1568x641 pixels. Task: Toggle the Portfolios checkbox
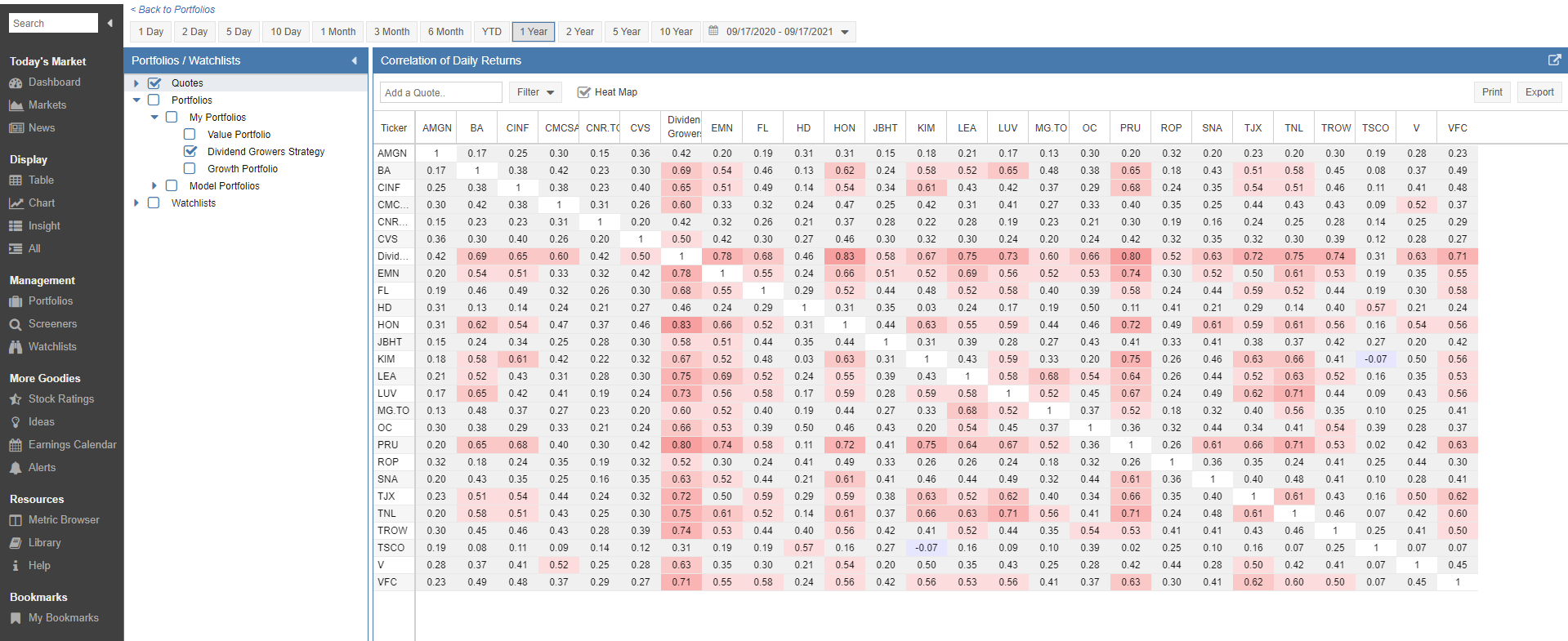point(154,100)
